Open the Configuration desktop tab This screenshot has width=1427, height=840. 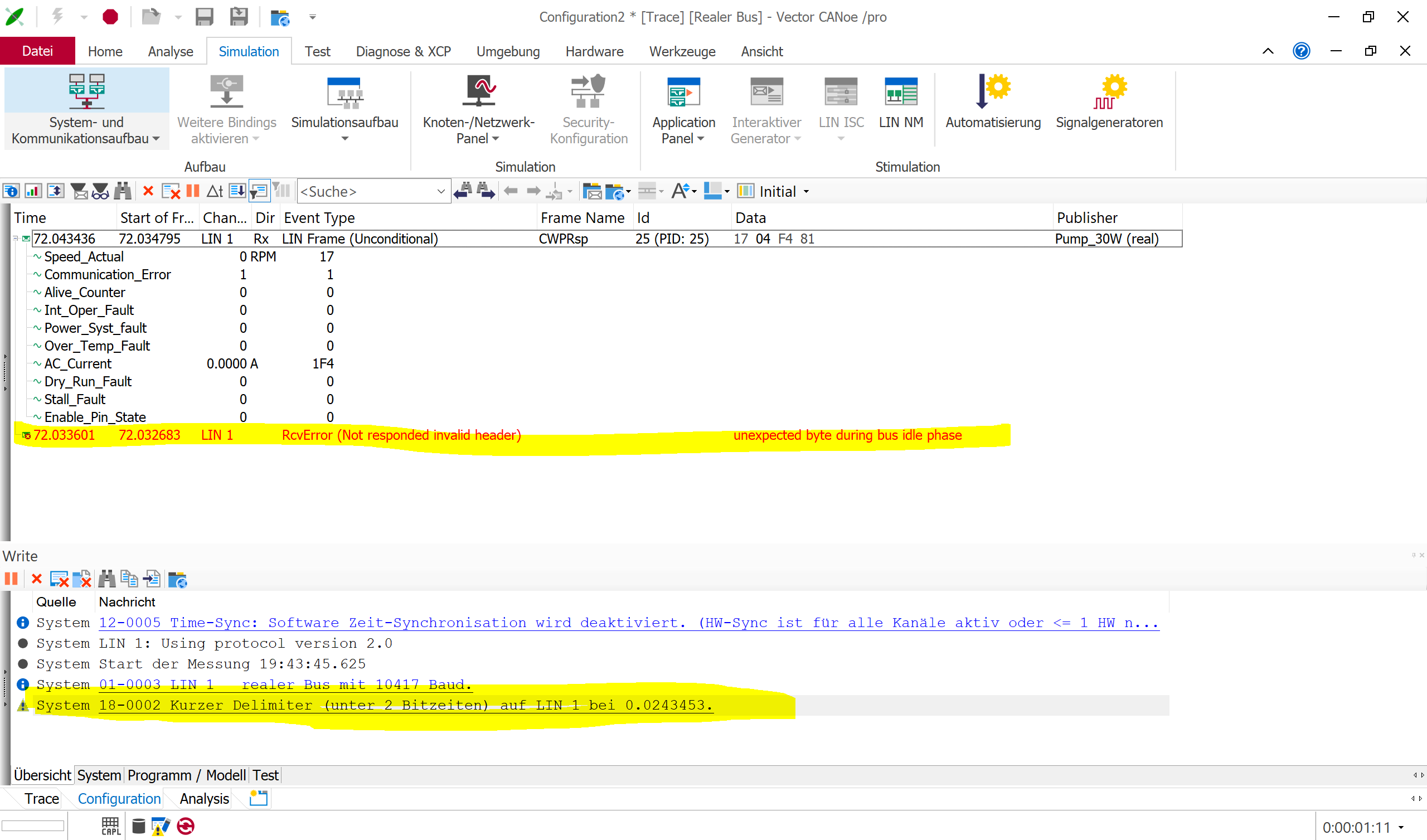point(119,799)
